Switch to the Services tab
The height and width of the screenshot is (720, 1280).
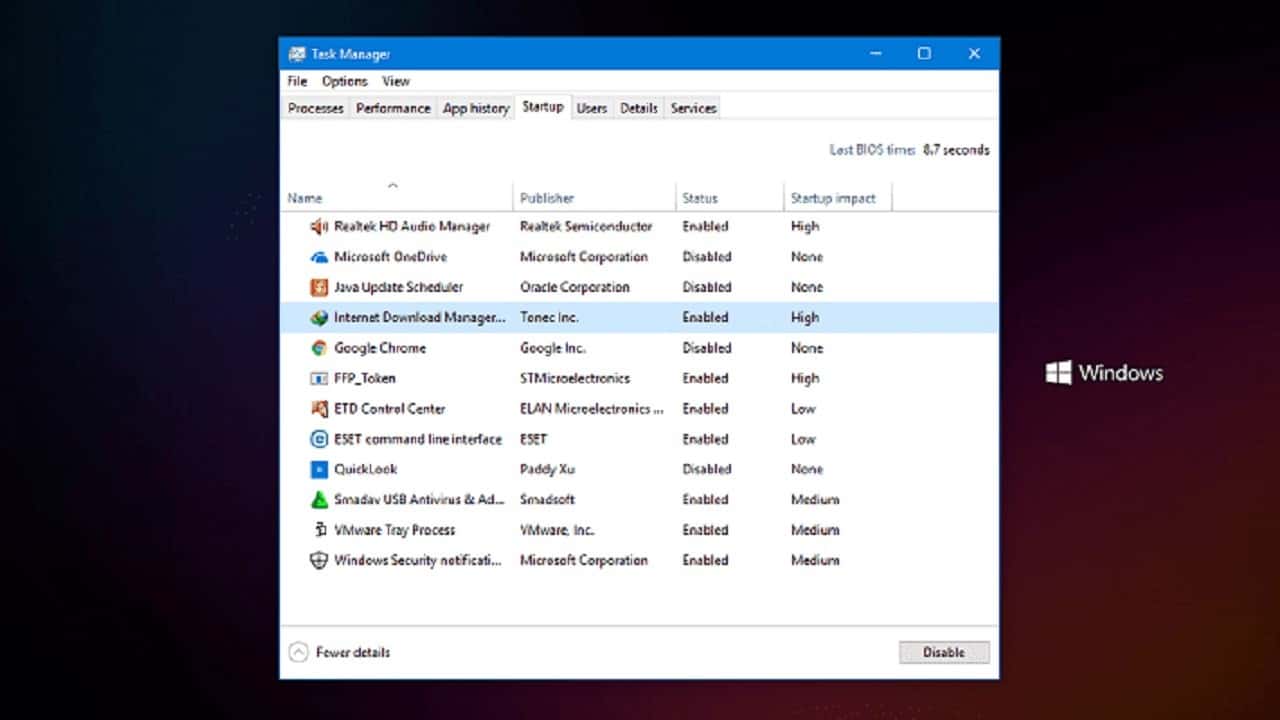[x=693, y=108]
